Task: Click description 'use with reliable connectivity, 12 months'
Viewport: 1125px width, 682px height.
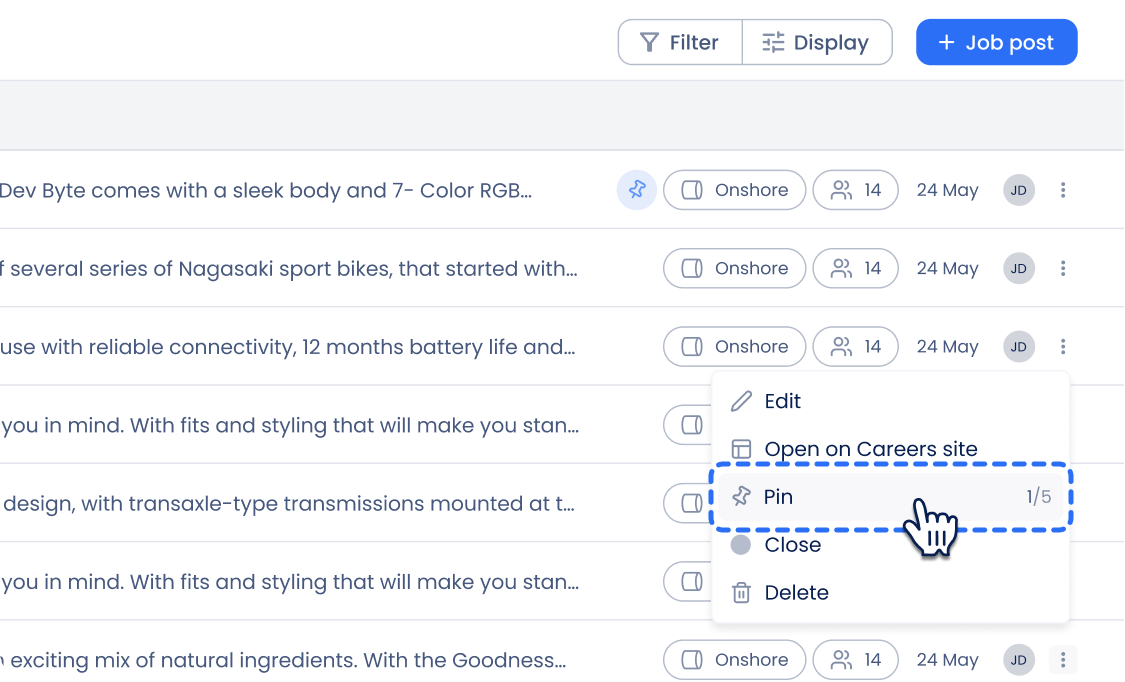Action: 288,346
